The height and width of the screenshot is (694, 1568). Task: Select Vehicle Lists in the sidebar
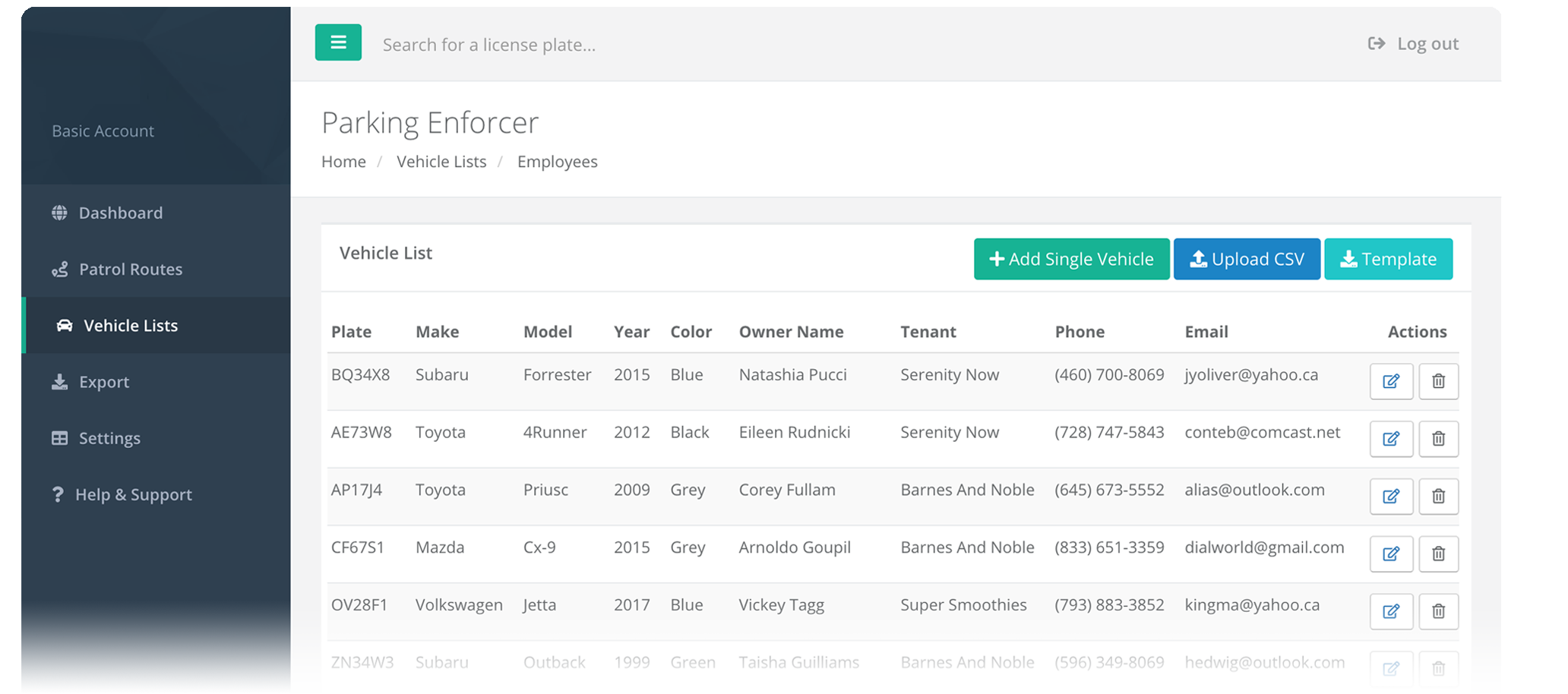pyautogui.click(x=130, y=326)
